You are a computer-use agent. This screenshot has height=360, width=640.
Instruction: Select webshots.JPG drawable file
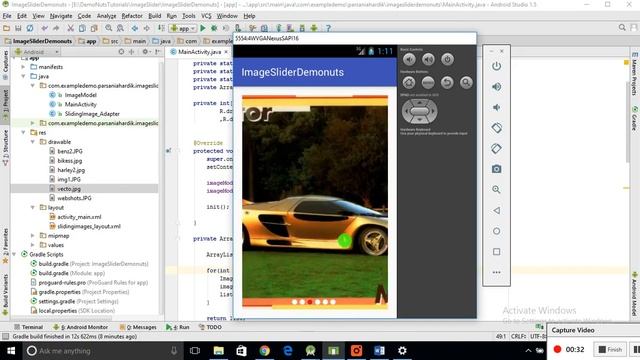point(74,198)
